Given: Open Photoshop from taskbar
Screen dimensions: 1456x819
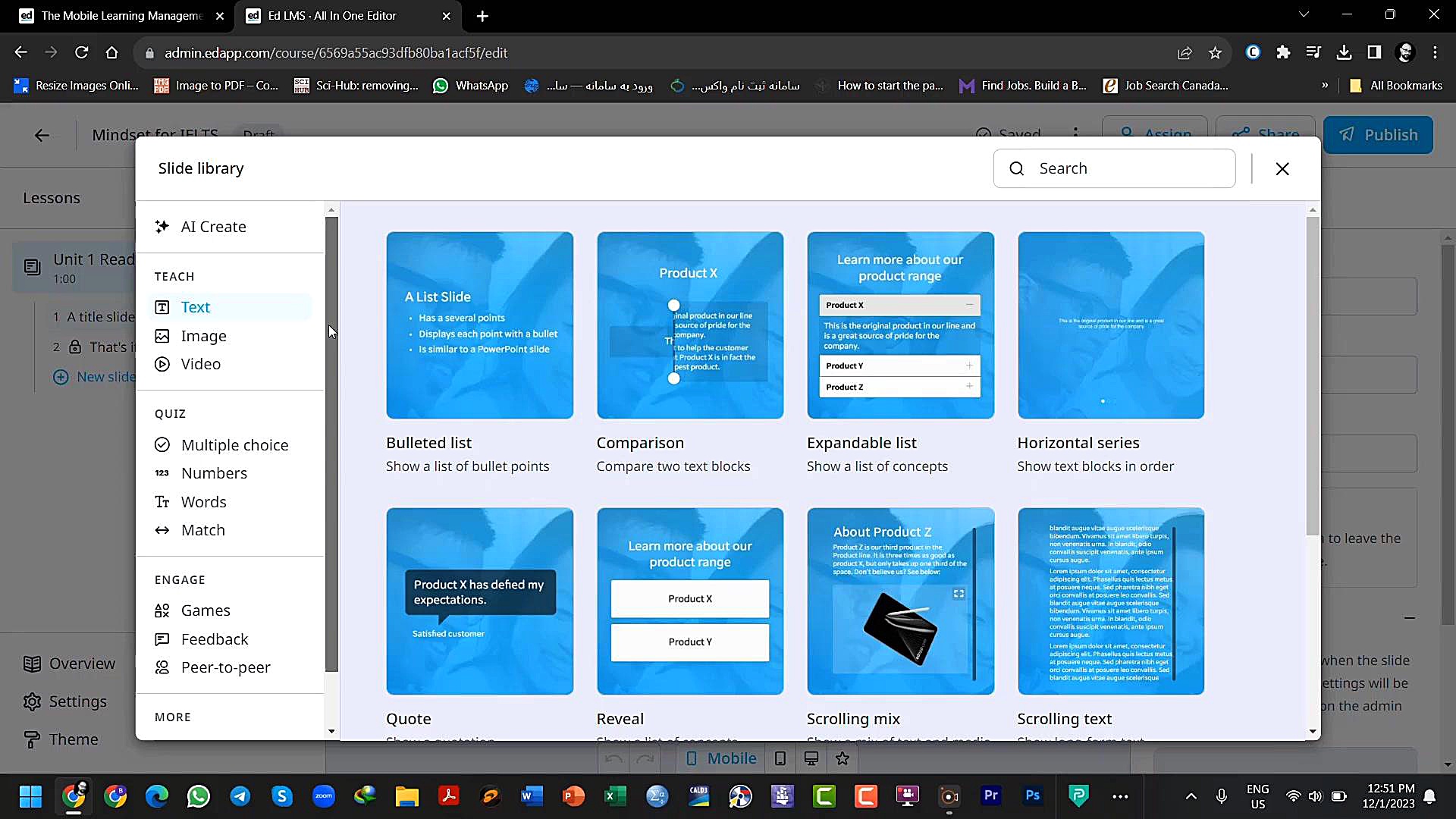Looking at the screenshot, I should click(1033, 796).
